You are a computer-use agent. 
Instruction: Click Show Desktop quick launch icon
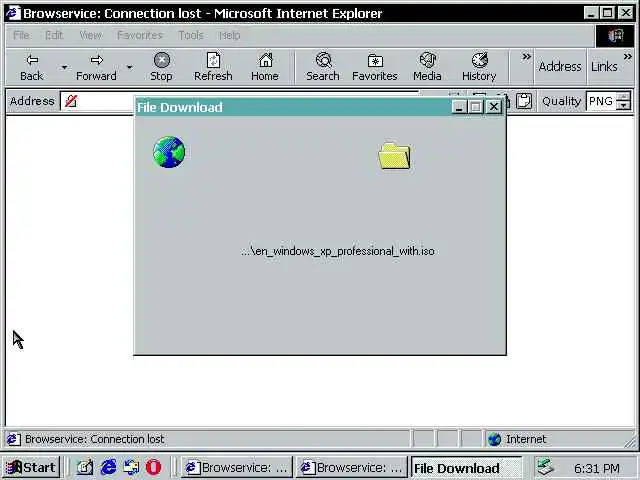[x=85, y=467]
